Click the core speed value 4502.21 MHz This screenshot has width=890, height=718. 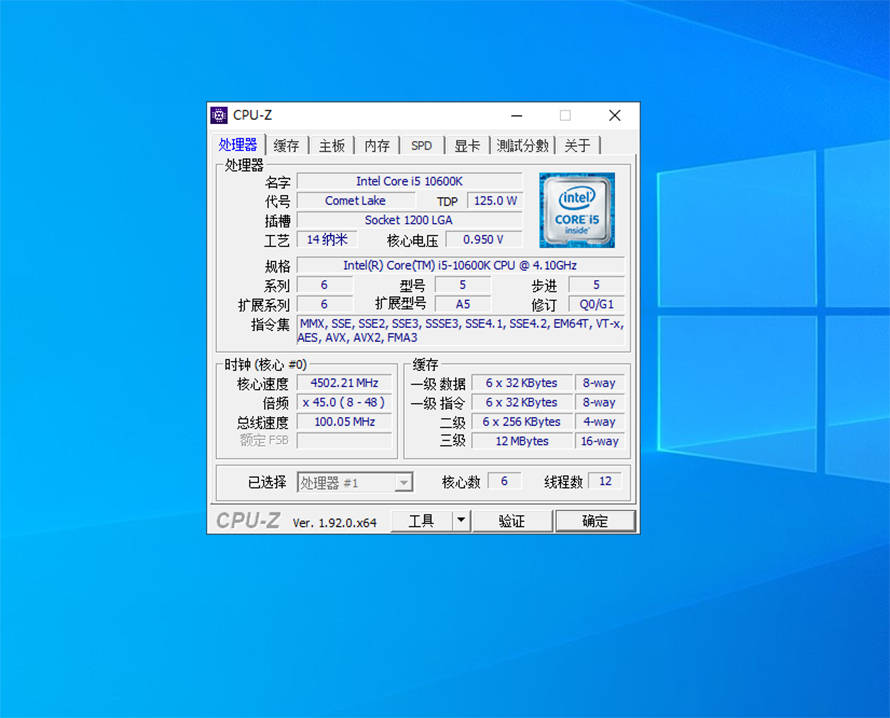(345, 383)
